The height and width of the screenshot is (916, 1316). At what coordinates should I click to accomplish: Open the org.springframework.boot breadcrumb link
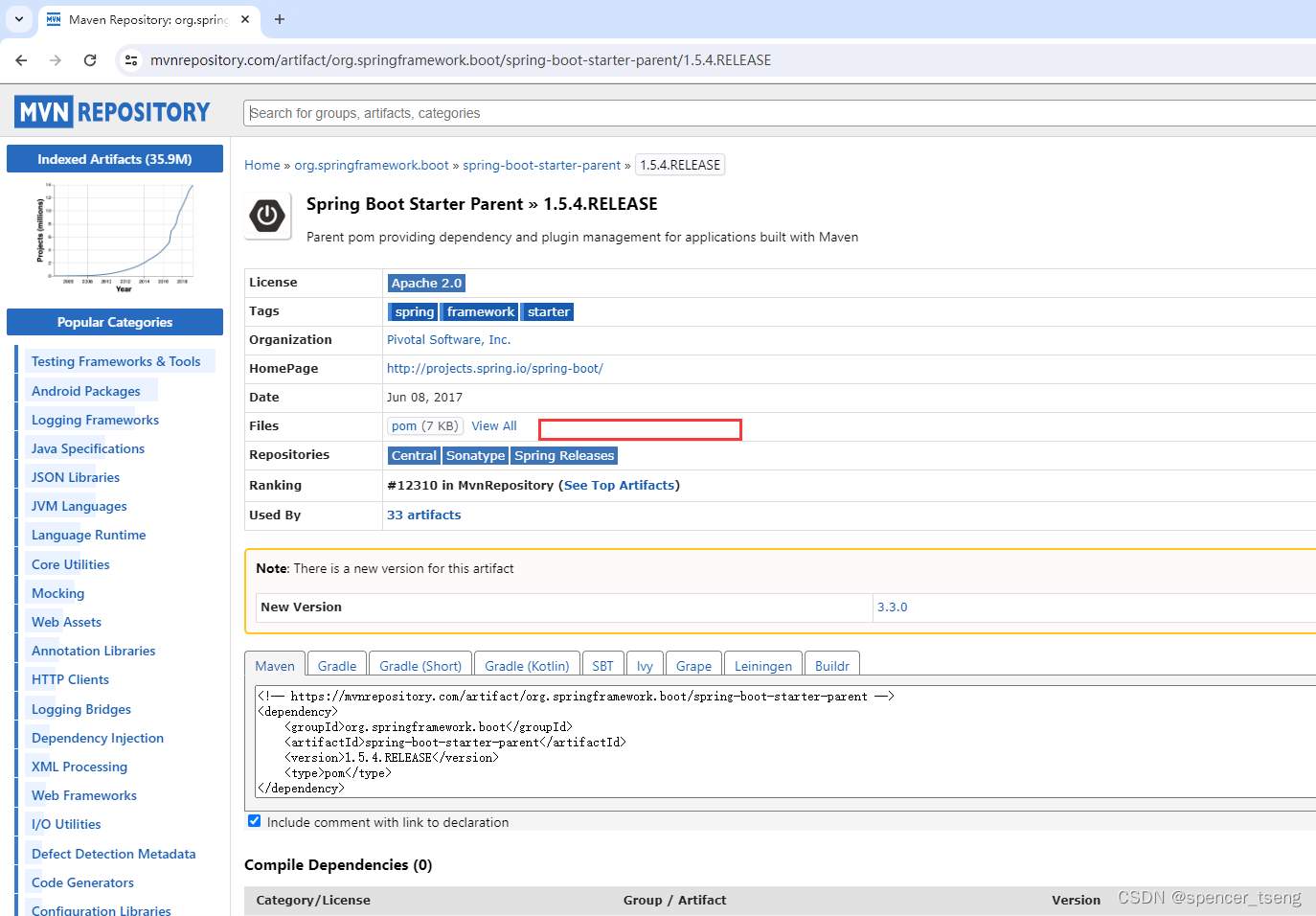tap(372, 165)
